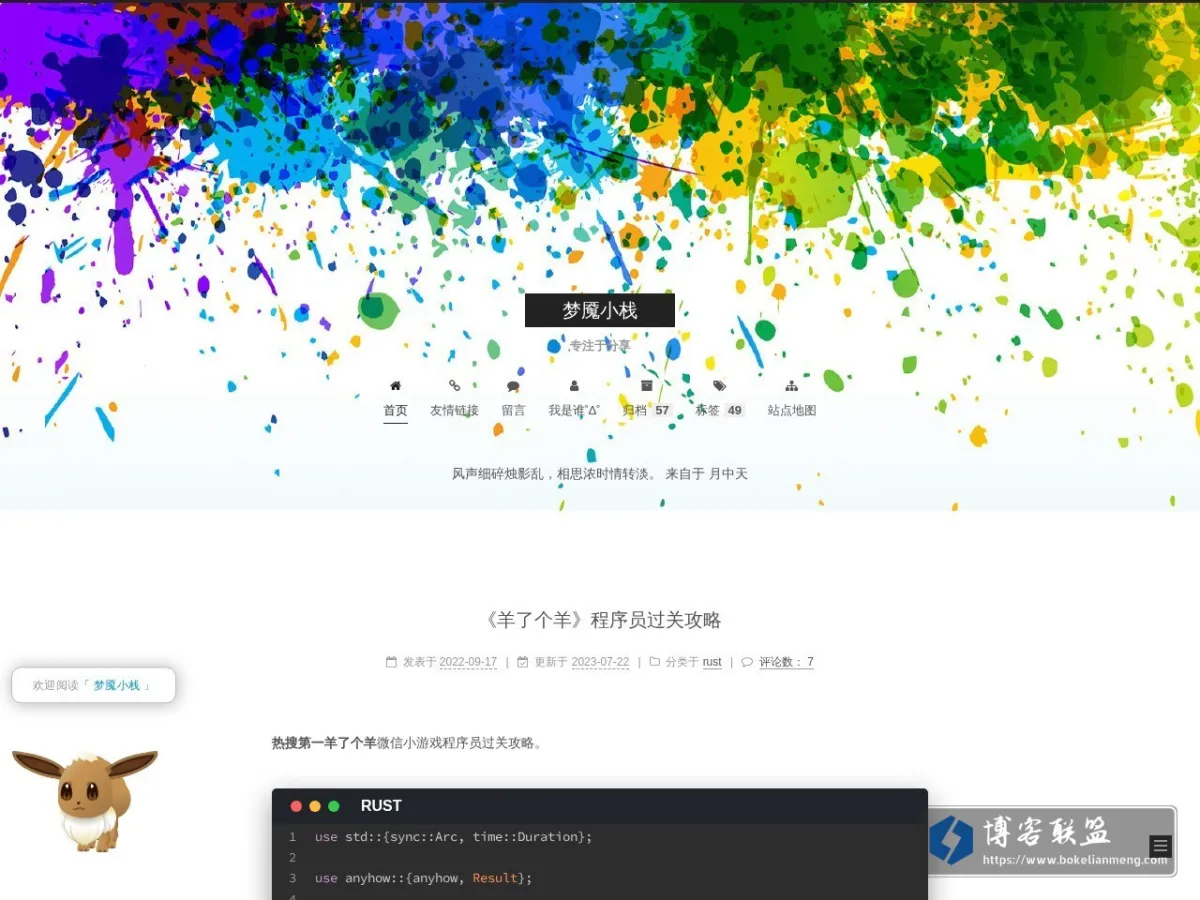Click the chain-link icon above 友情链接
This screenshot has height=900, width=1200.
pyautogui.click(x=454, y=385)
